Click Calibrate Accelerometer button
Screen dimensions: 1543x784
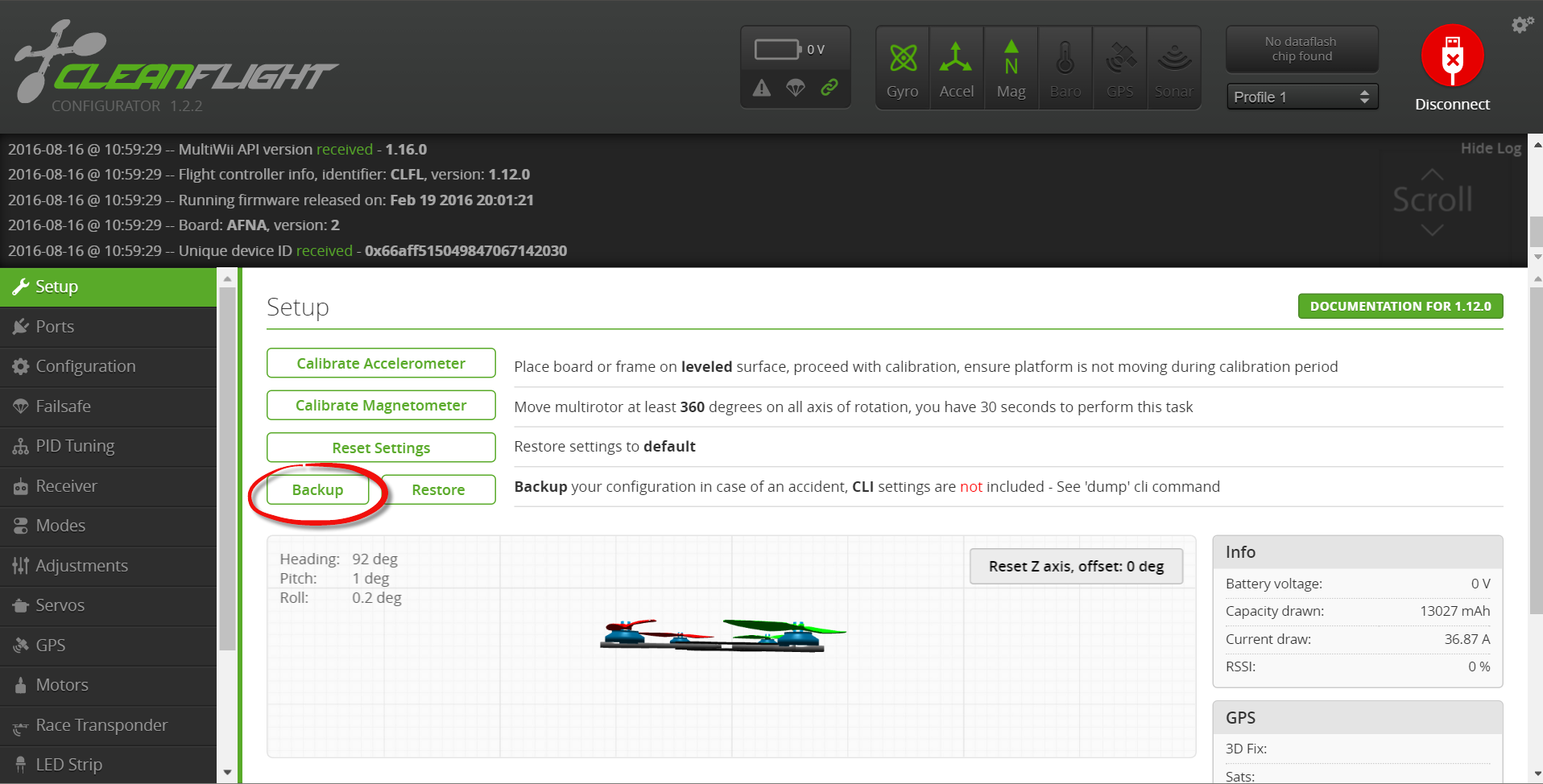pos(381,363)
